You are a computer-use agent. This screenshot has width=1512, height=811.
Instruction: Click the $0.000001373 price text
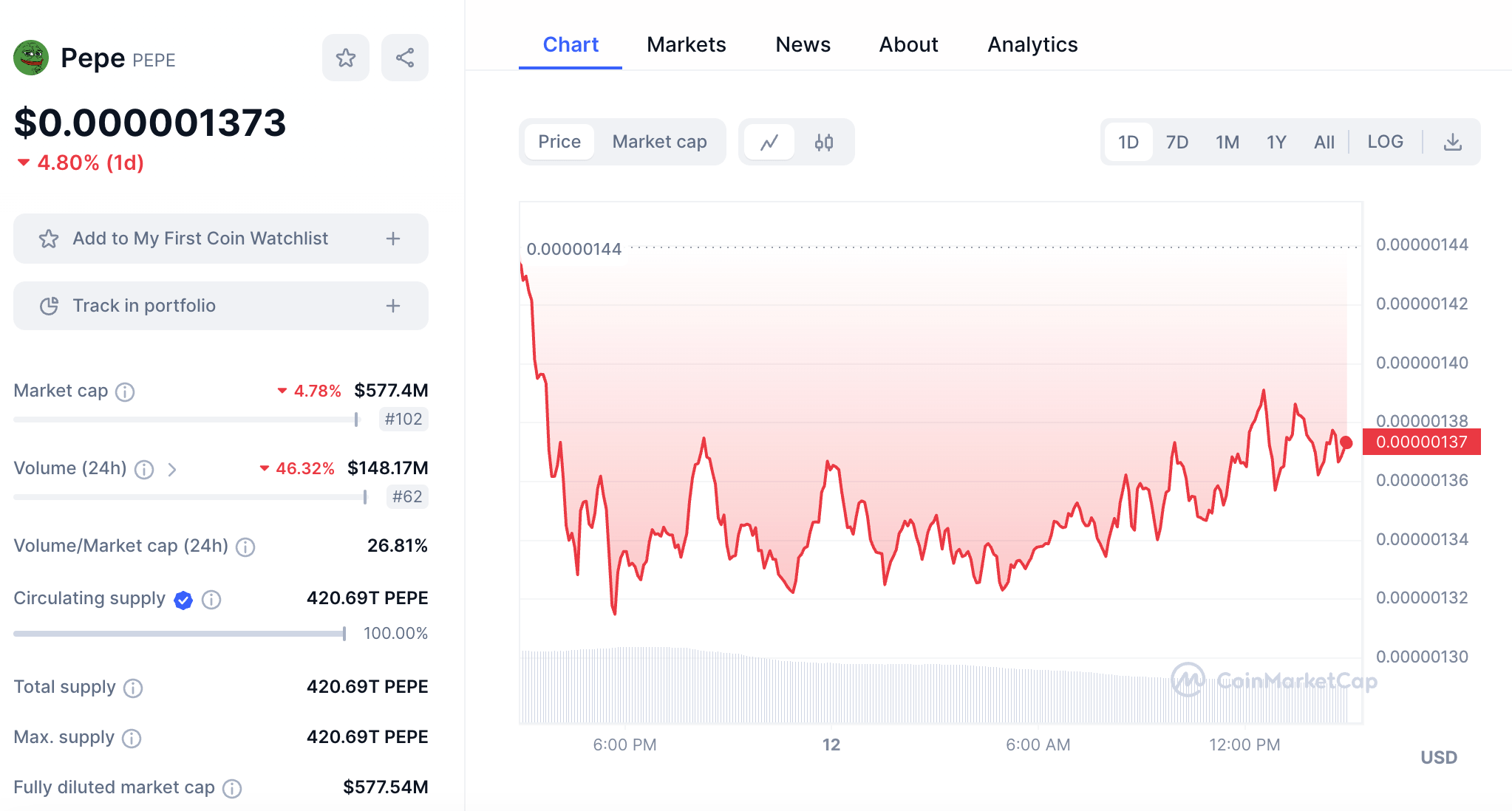tap(150, 123)
